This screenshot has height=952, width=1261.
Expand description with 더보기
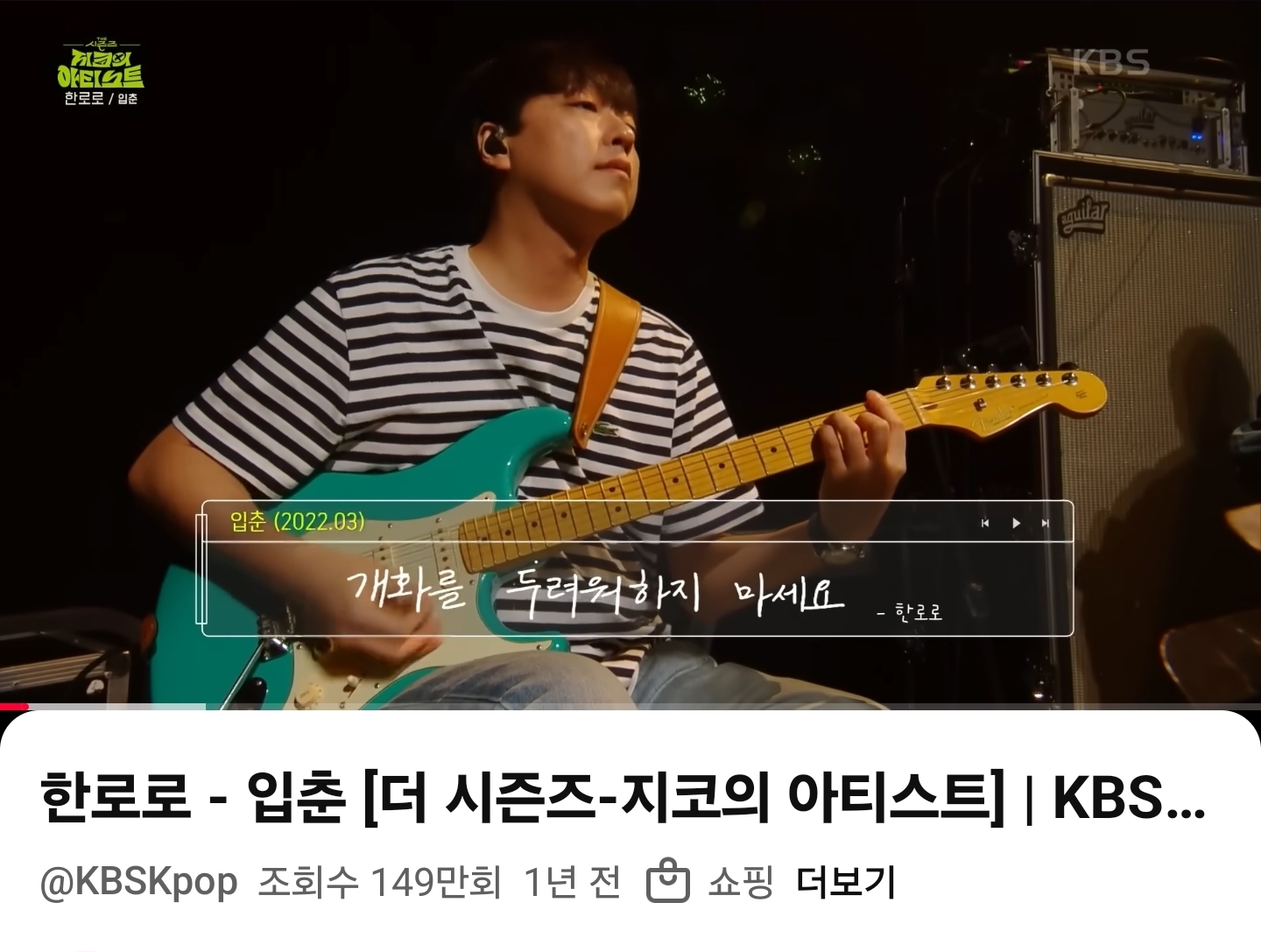[846, 881]
